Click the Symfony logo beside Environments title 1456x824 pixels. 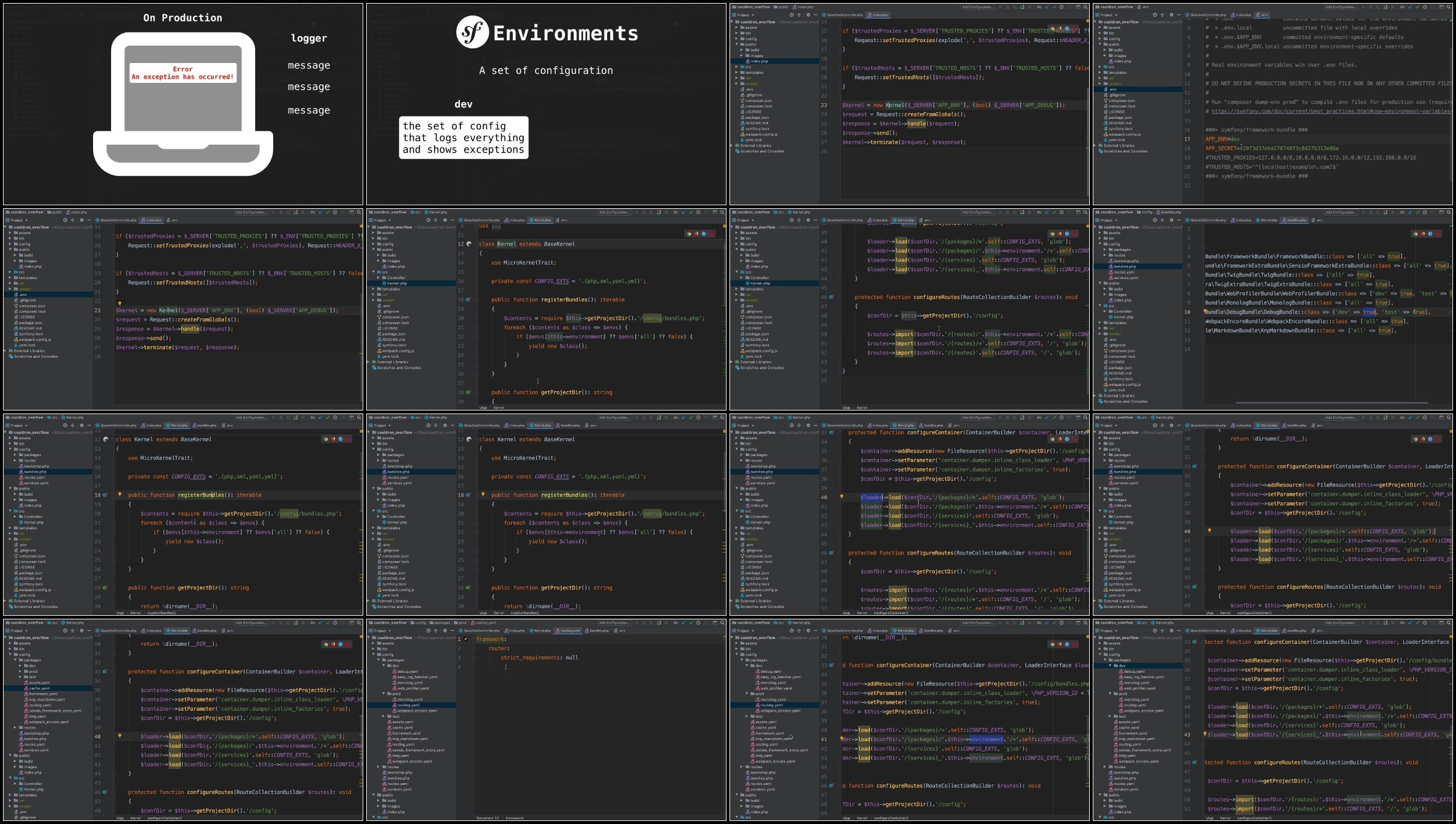(x=472, y=32)
